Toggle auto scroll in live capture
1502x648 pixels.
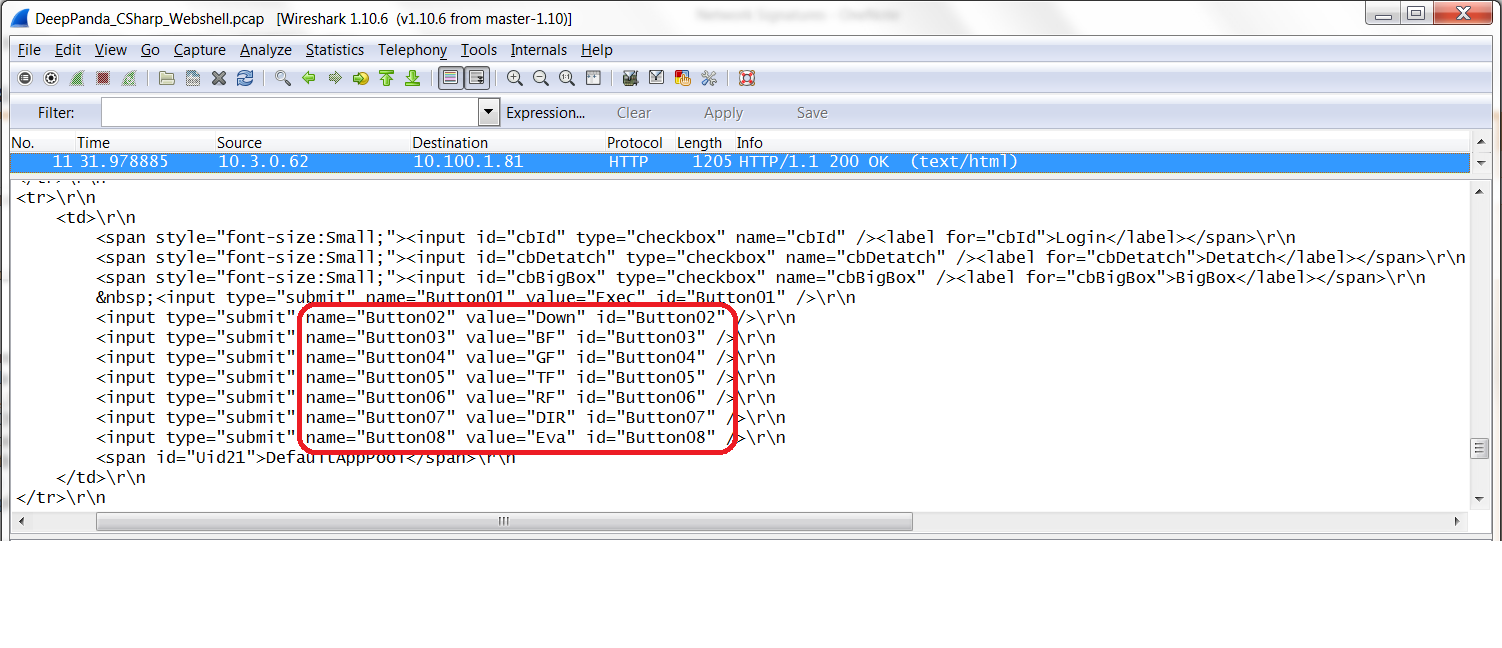[x=477, y=78]
